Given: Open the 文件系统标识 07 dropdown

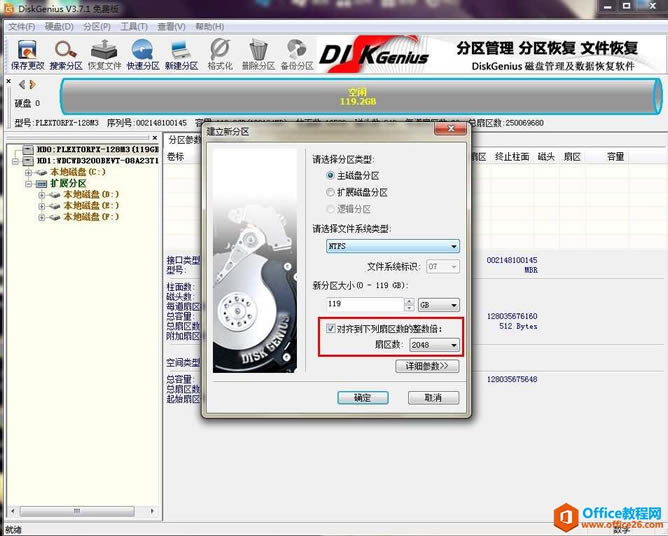Looking at the screenshot, I should [x=443, y=267].
